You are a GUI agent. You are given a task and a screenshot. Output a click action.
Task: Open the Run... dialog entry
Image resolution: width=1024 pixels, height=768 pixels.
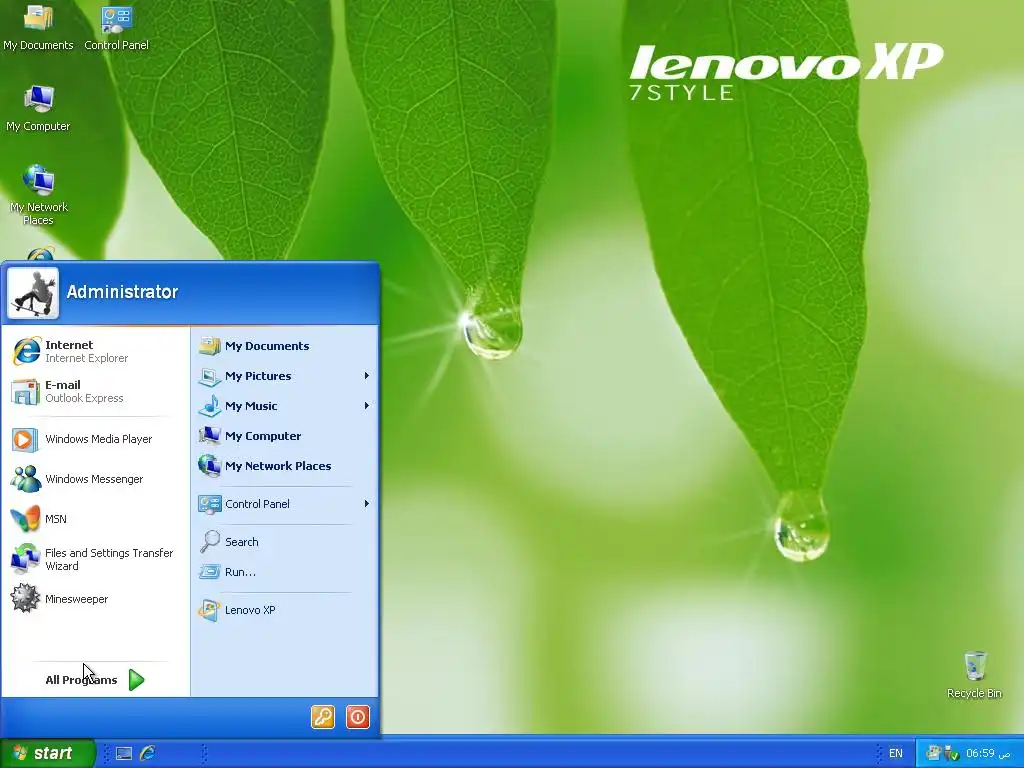coord(284,571)
